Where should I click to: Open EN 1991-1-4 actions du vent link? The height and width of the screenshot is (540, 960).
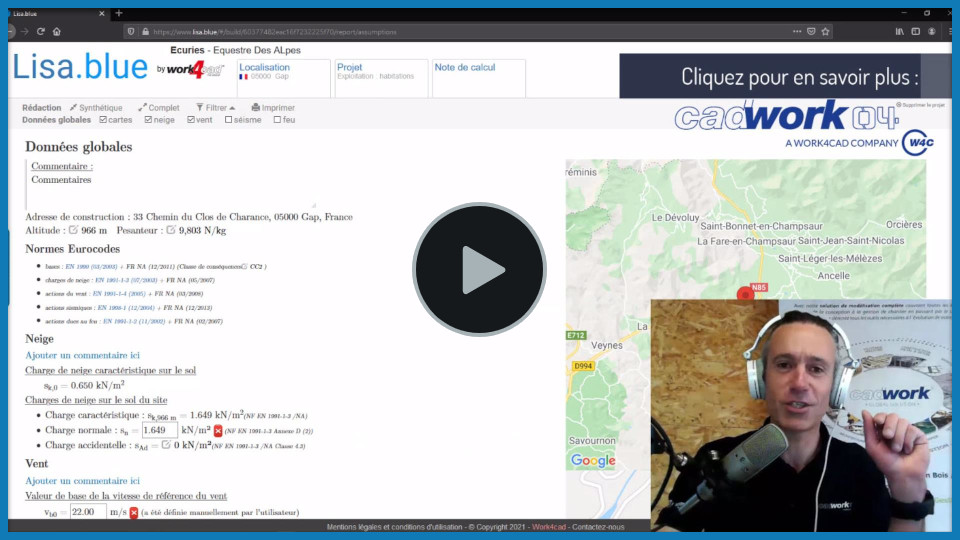[119, 294]
